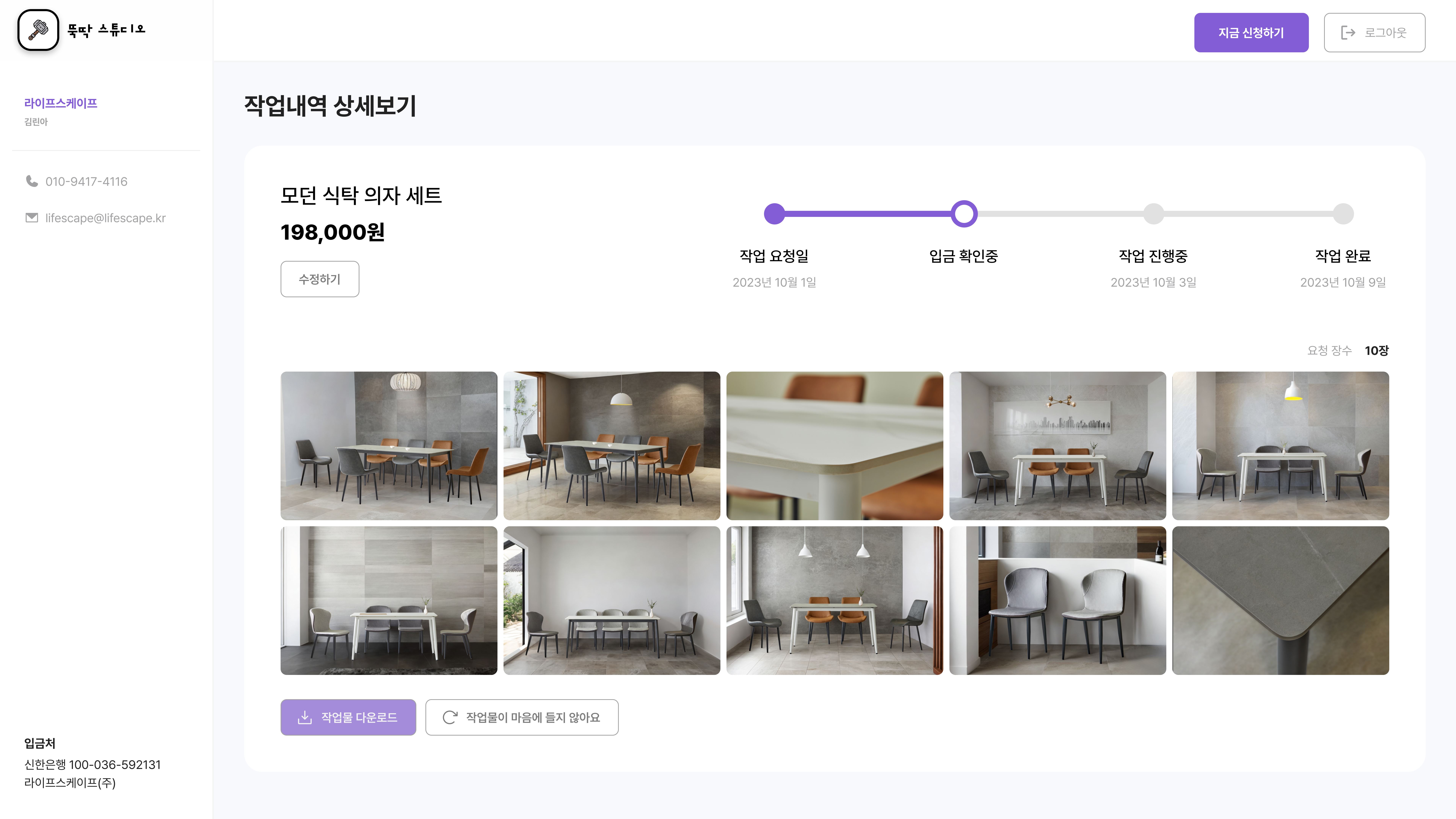
Task: Click the download tray icon
Action: 305,717
